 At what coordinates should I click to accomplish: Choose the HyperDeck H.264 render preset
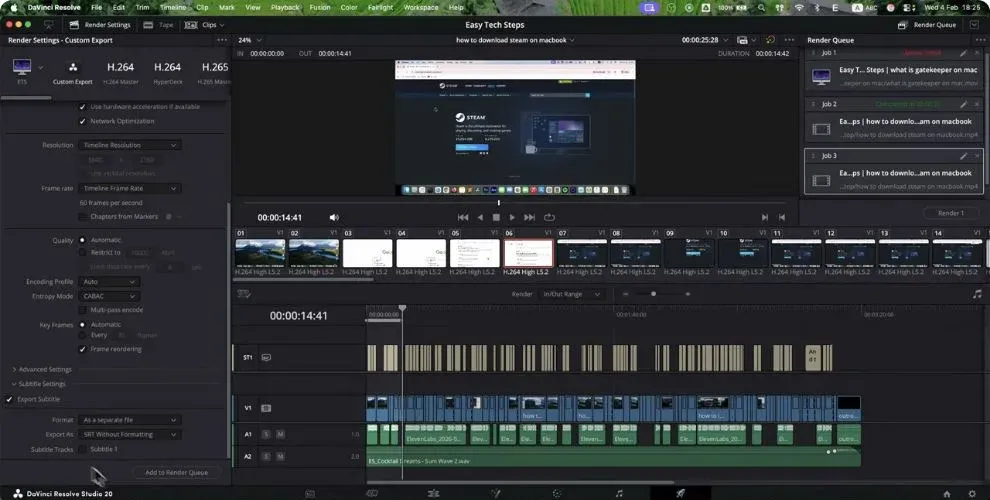[x=167, y=73]
